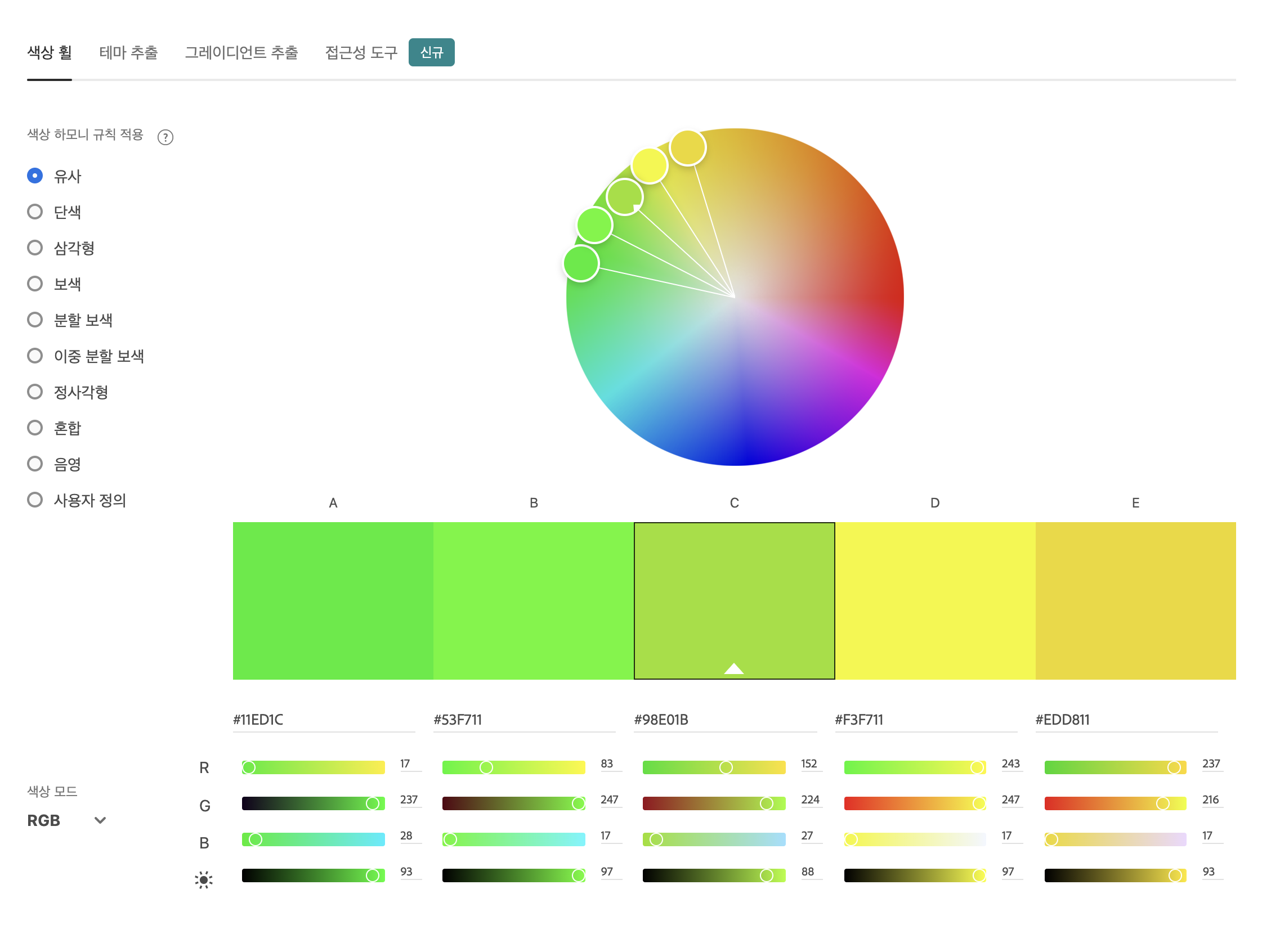Open the RGB color mode dropdown
This screenshot has width=1280, height=952.
(x=66, y=820)
